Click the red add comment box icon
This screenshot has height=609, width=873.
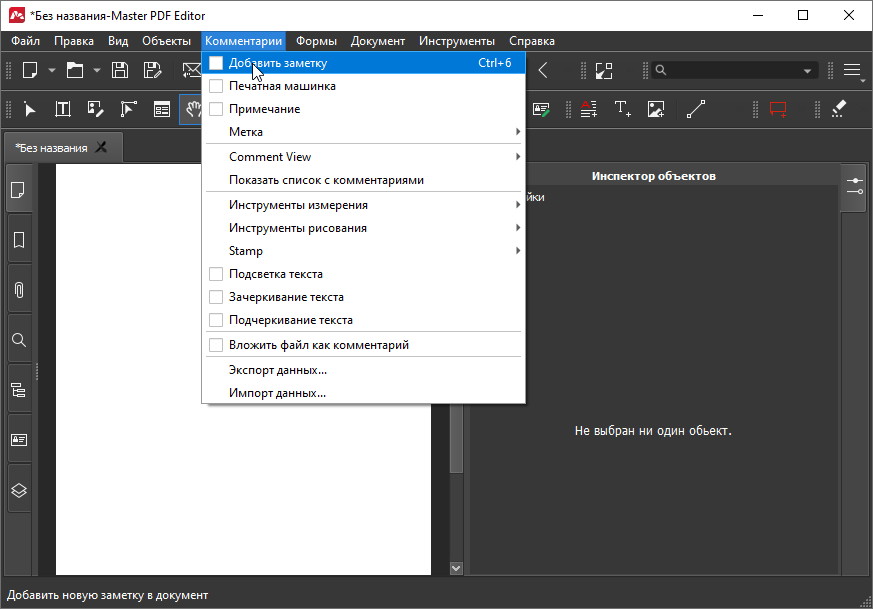[x=778, y=109]
